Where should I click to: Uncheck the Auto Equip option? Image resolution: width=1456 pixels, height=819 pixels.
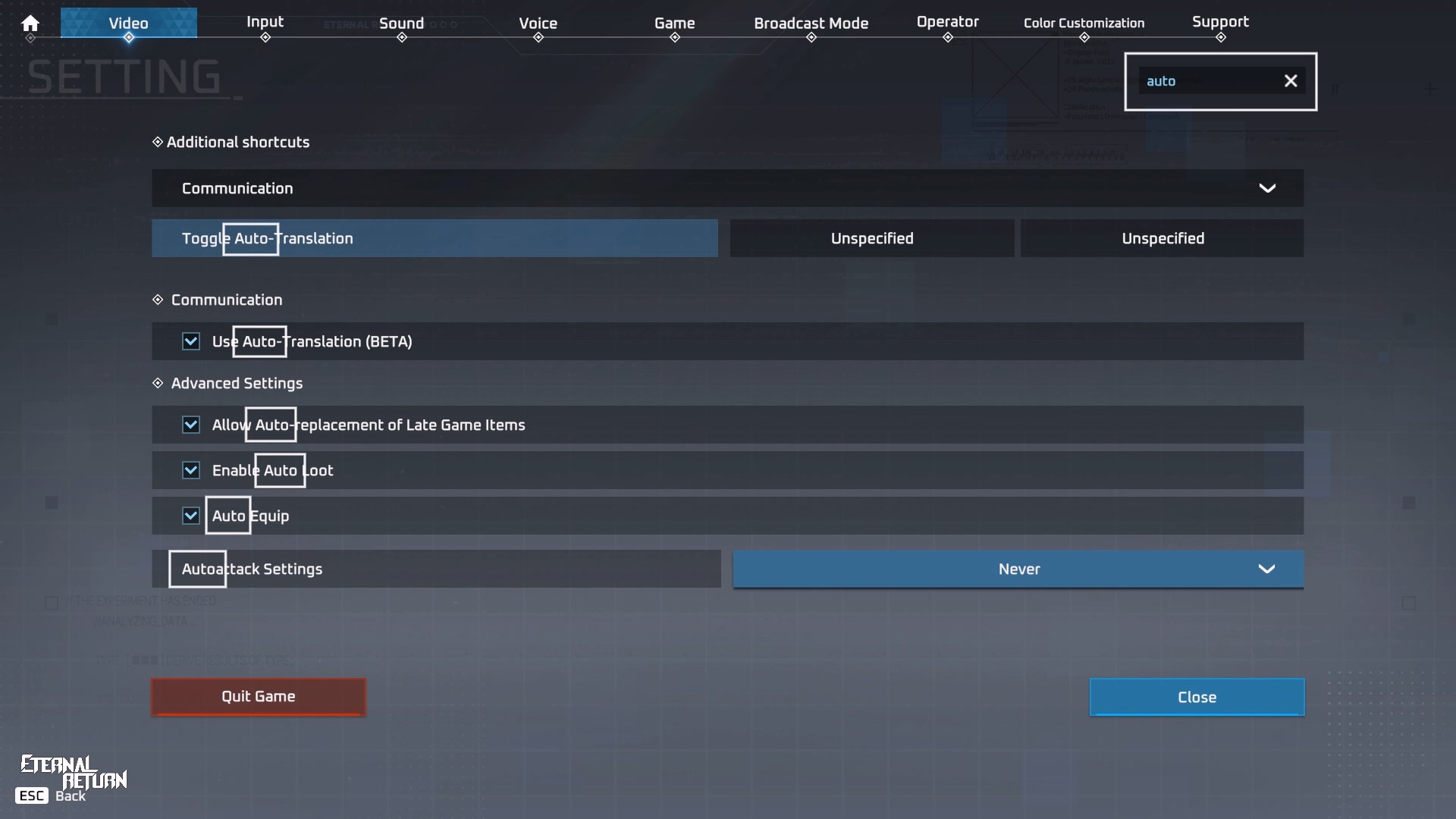[x=191, y=516]
